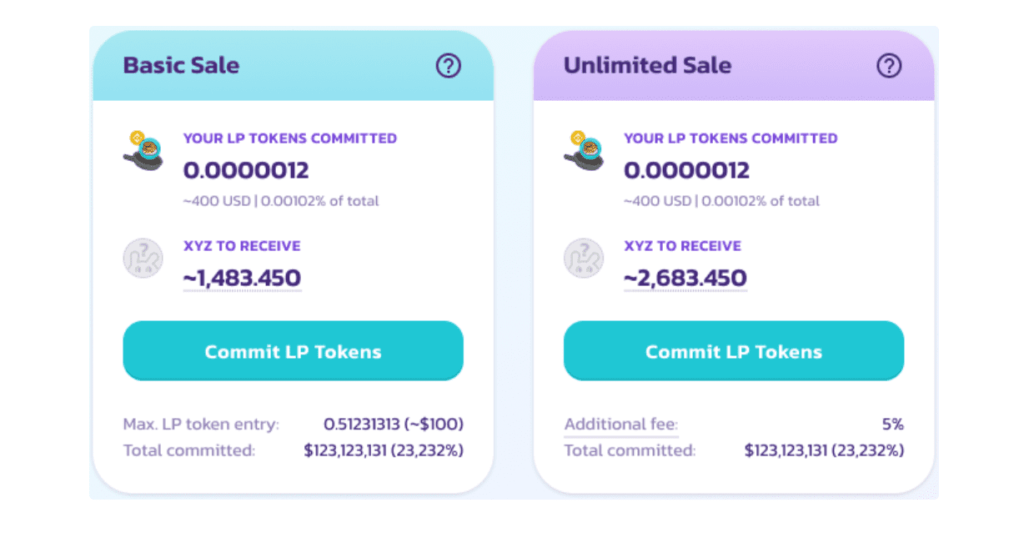The height and width of the screenshot is (538, 1024).
Task: Click Total committed amount in Unlimited Sale
Action: point(824,451)
